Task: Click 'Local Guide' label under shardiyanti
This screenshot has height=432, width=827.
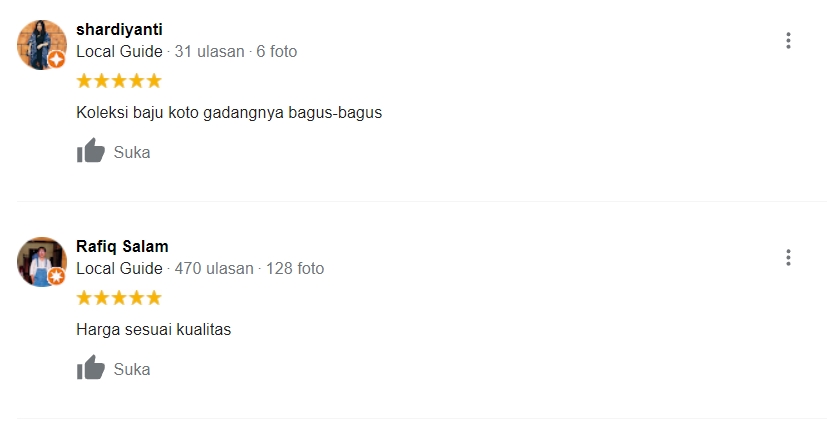Action: 119,52
